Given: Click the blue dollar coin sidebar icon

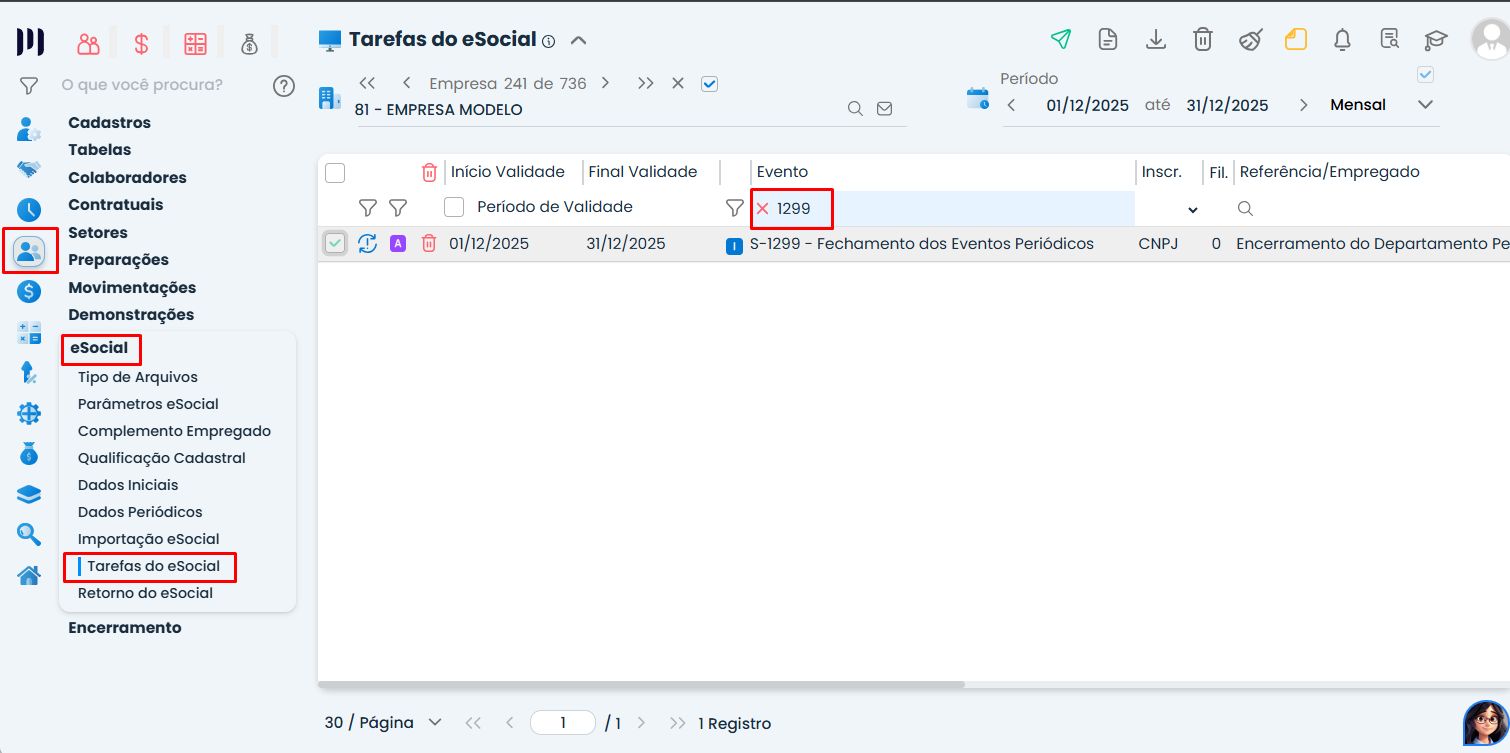Looking at the screenshot, I should tap(29, 292).
